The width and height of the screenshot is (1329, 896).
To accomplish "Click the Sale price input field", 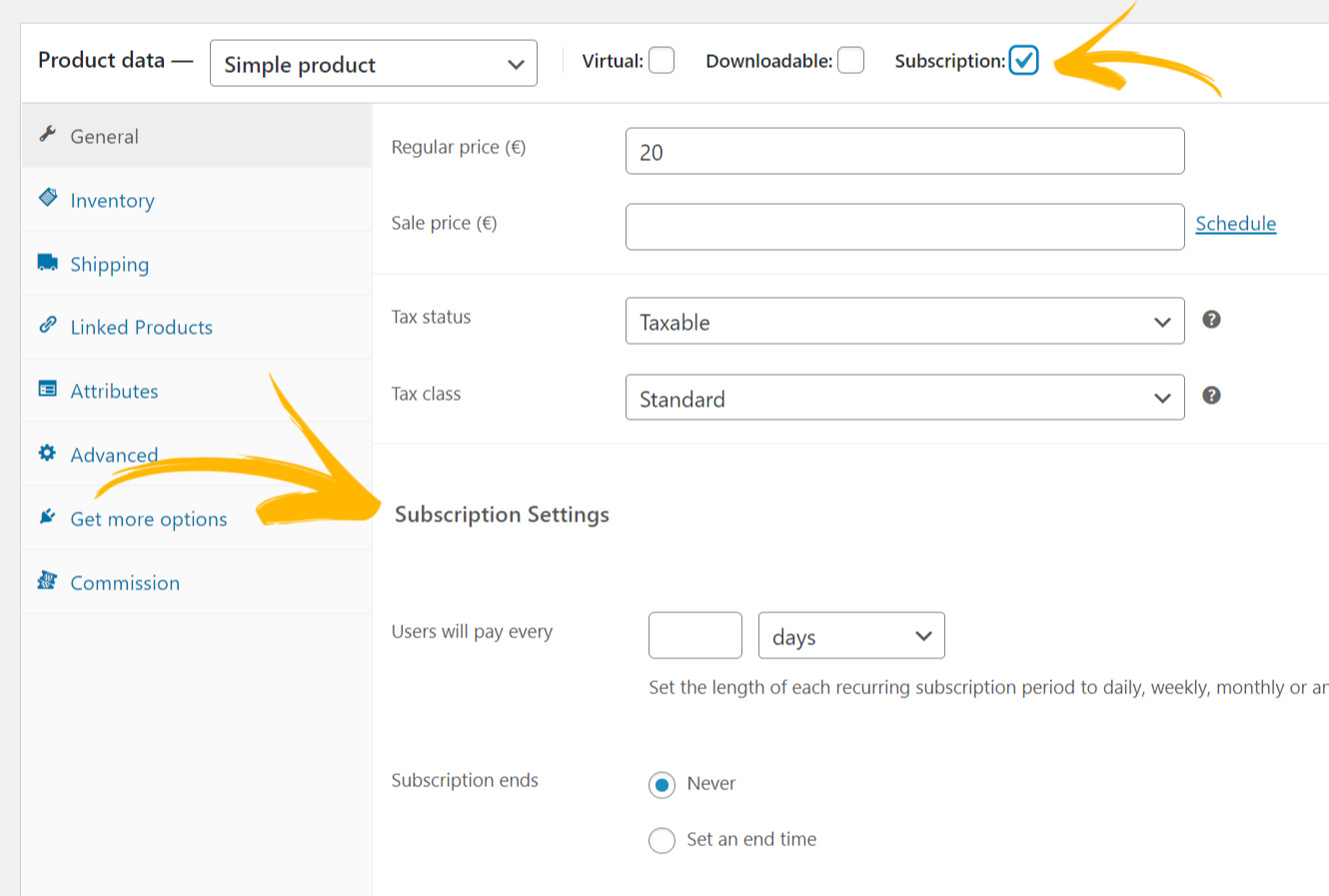I will tap(905, 227).
